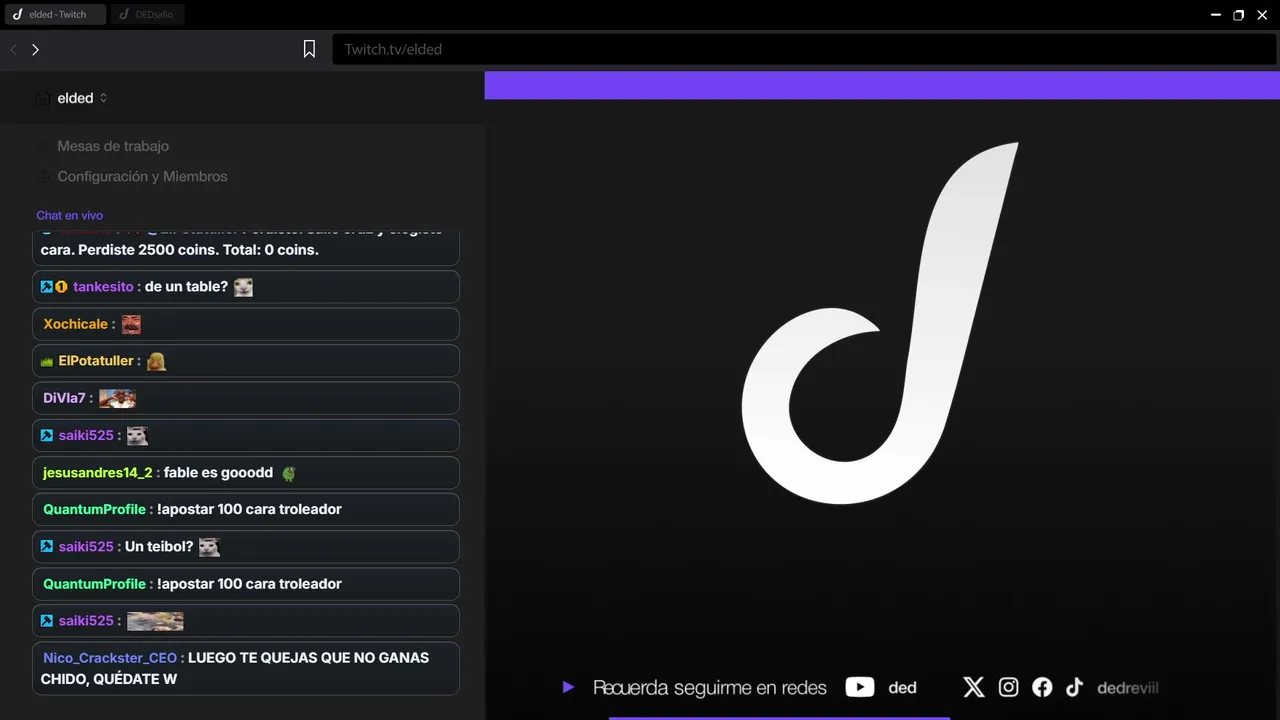Open the elded workspace switcher chevron
The height and width of the screenshot is (720, 1280).
tap(103, 98)
